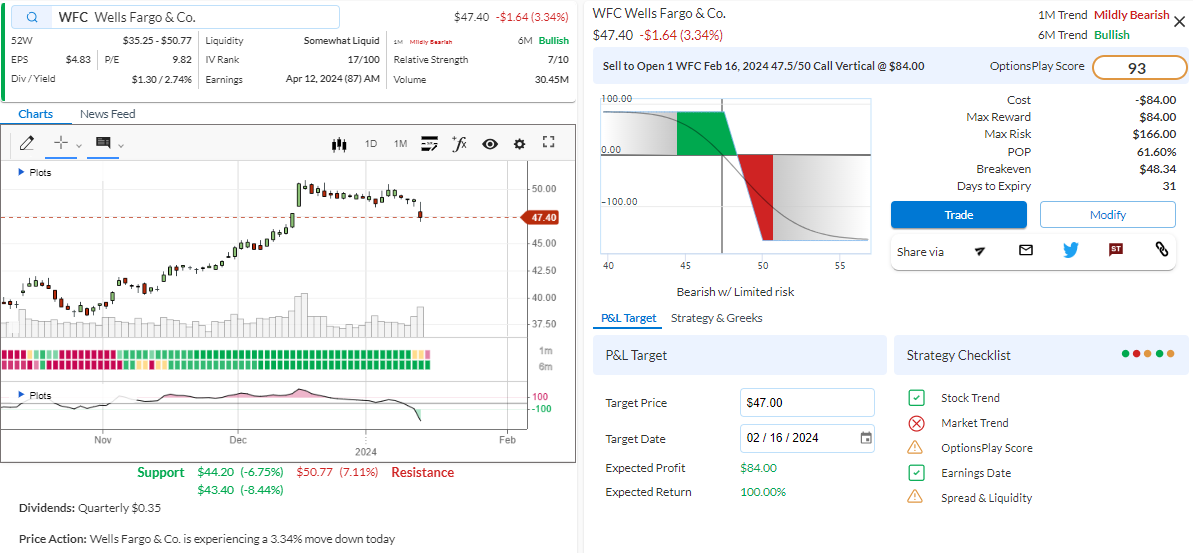Share the trade on StockTwits

pos(1116,249)
